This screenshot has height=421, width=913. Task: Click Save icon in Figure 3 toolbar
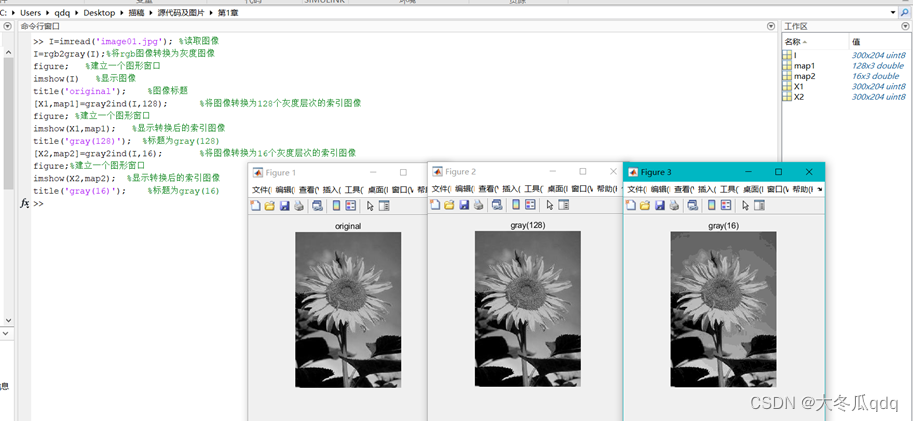point(660,205)
